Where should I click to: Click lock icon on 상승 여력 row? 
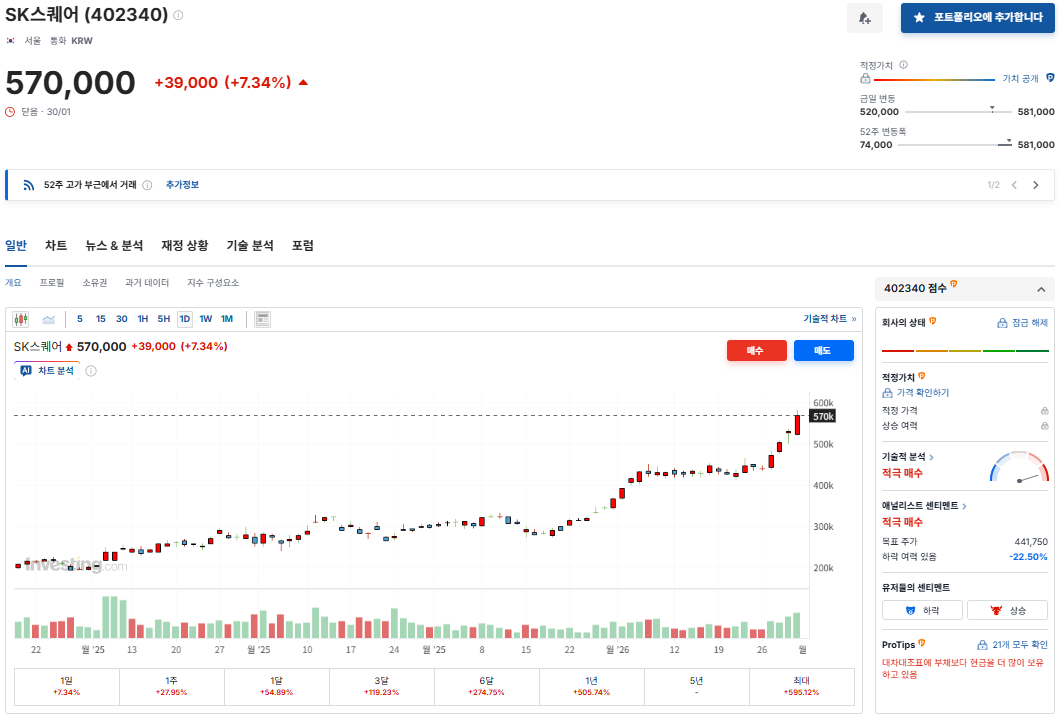pyautogui.click(x=1044, y=425)
